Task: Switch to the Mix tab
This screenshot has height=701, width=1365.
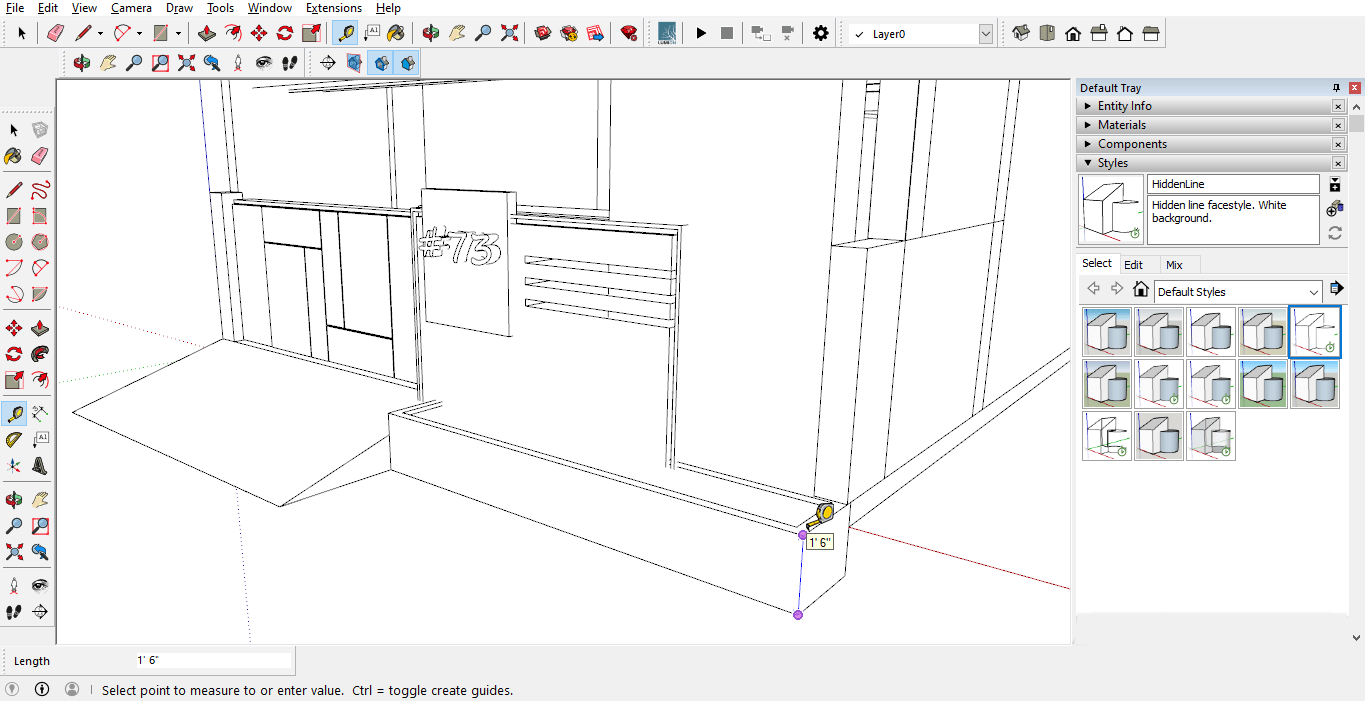Action: tap(1174, 265)
